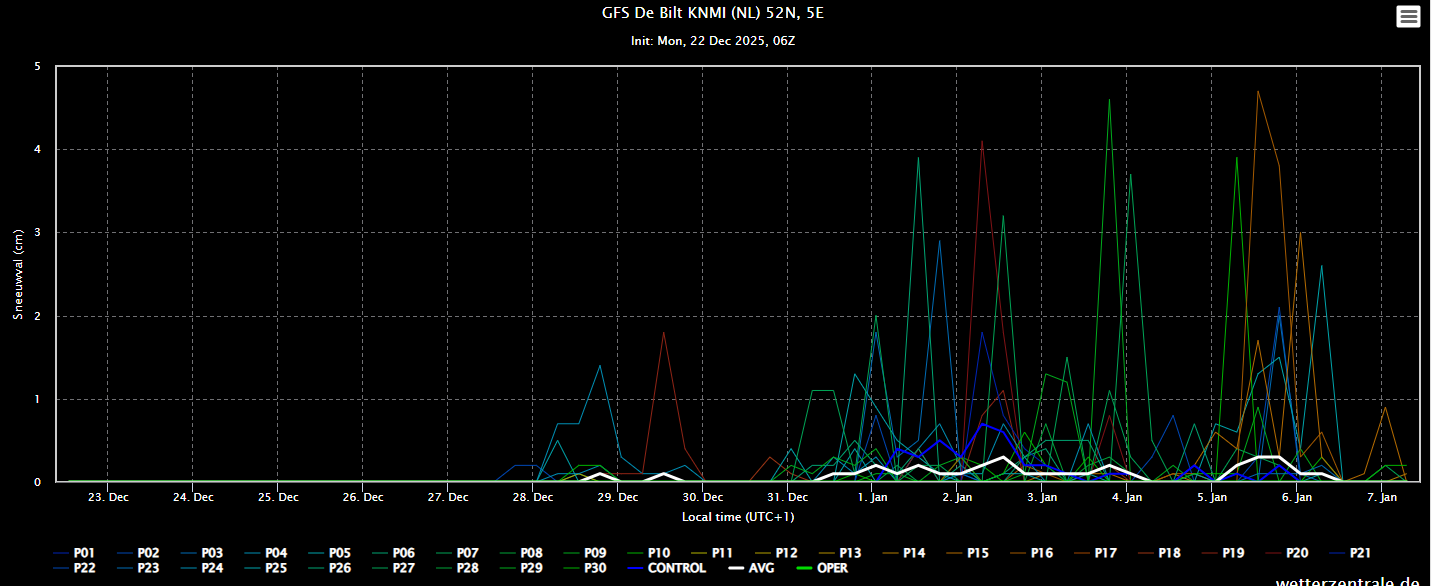Viewport: 1433px width, 586px height.
Task: Click P26 legend entry
Action: point(331,568)
